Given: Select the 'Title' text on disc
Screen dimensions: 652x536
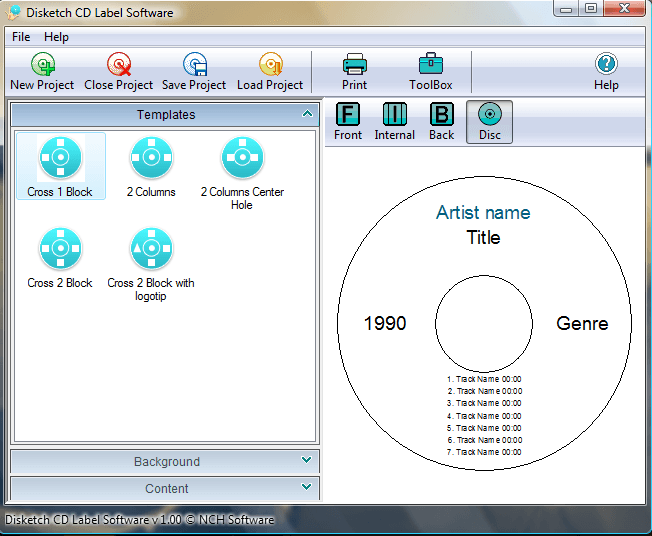Looking at the screenshot, I should [484, 237].
